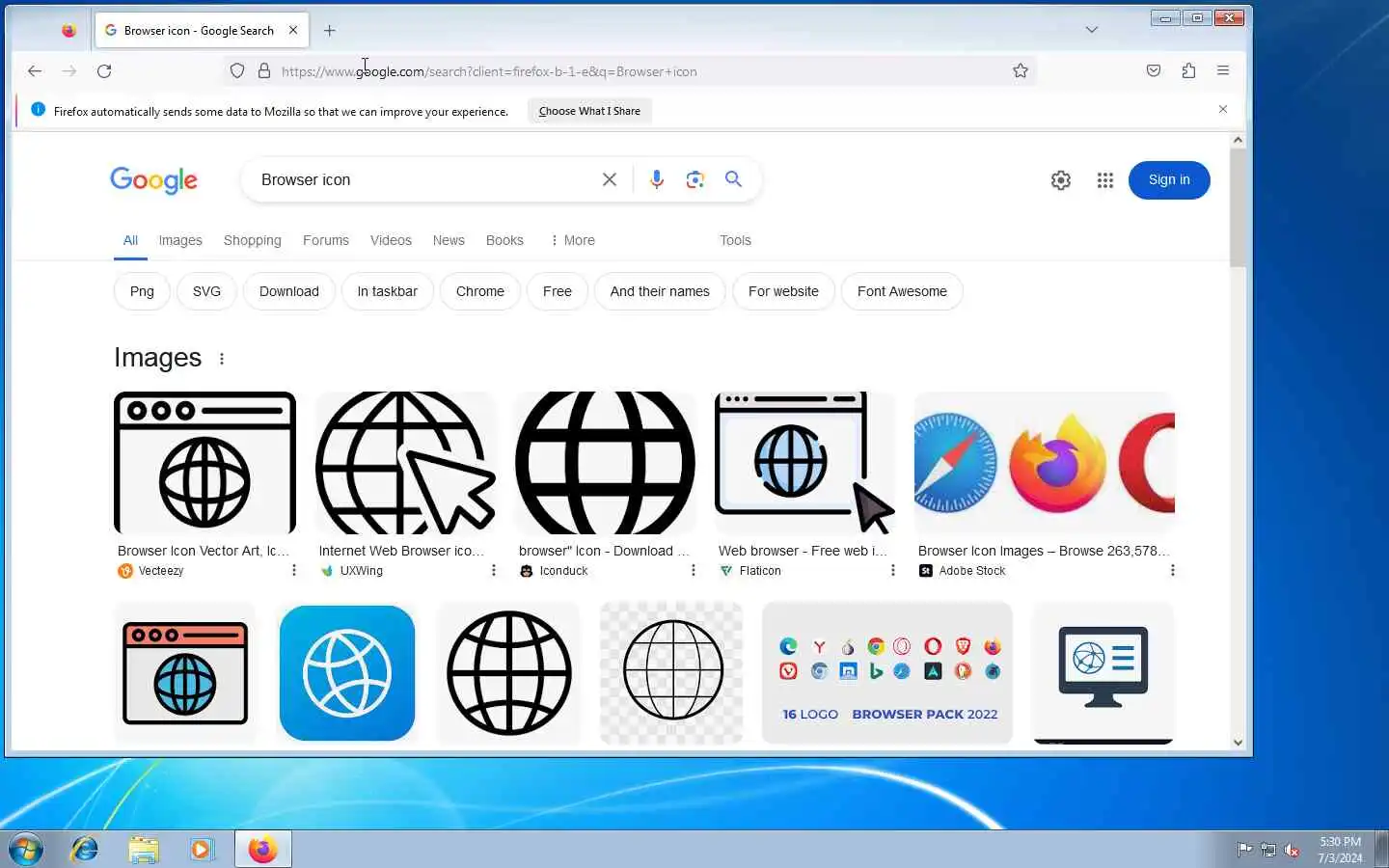
Task: Launch Internet Explorer from taskbar
Action: [85, 850]
